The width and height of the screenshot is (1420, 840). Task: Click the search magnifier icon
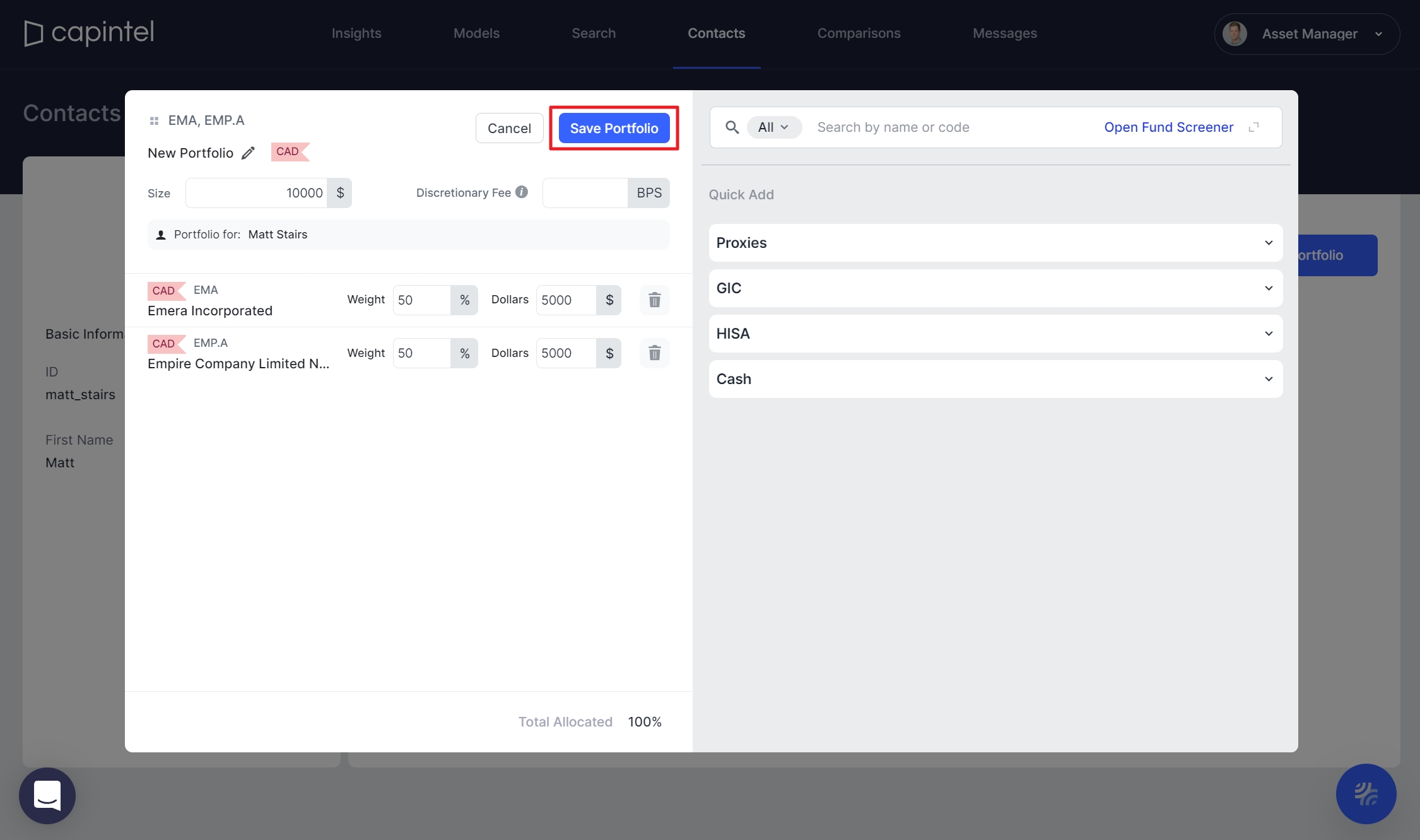pyautogui.click(x=732, y=127)
